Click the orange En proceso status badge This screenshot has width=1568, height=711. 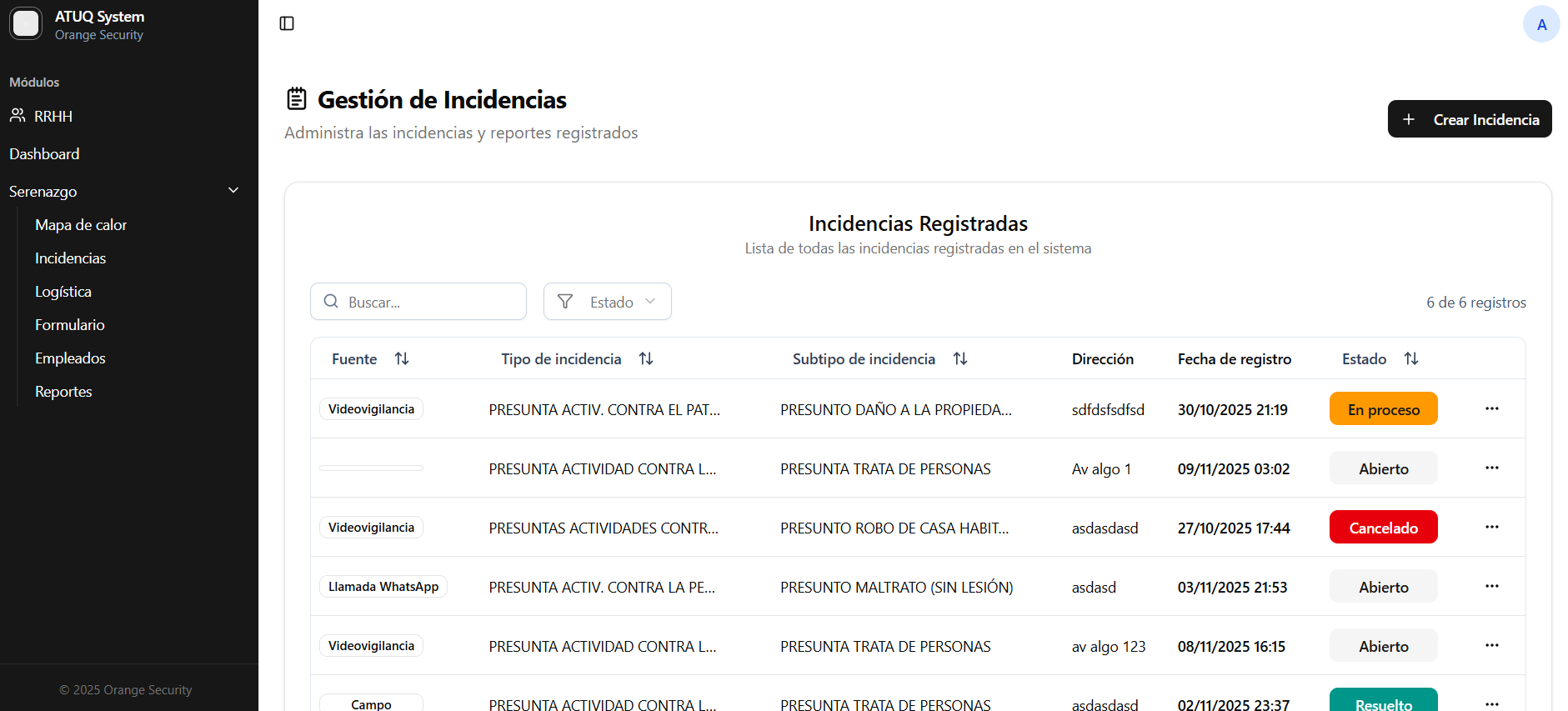(x=1383, y=409)
